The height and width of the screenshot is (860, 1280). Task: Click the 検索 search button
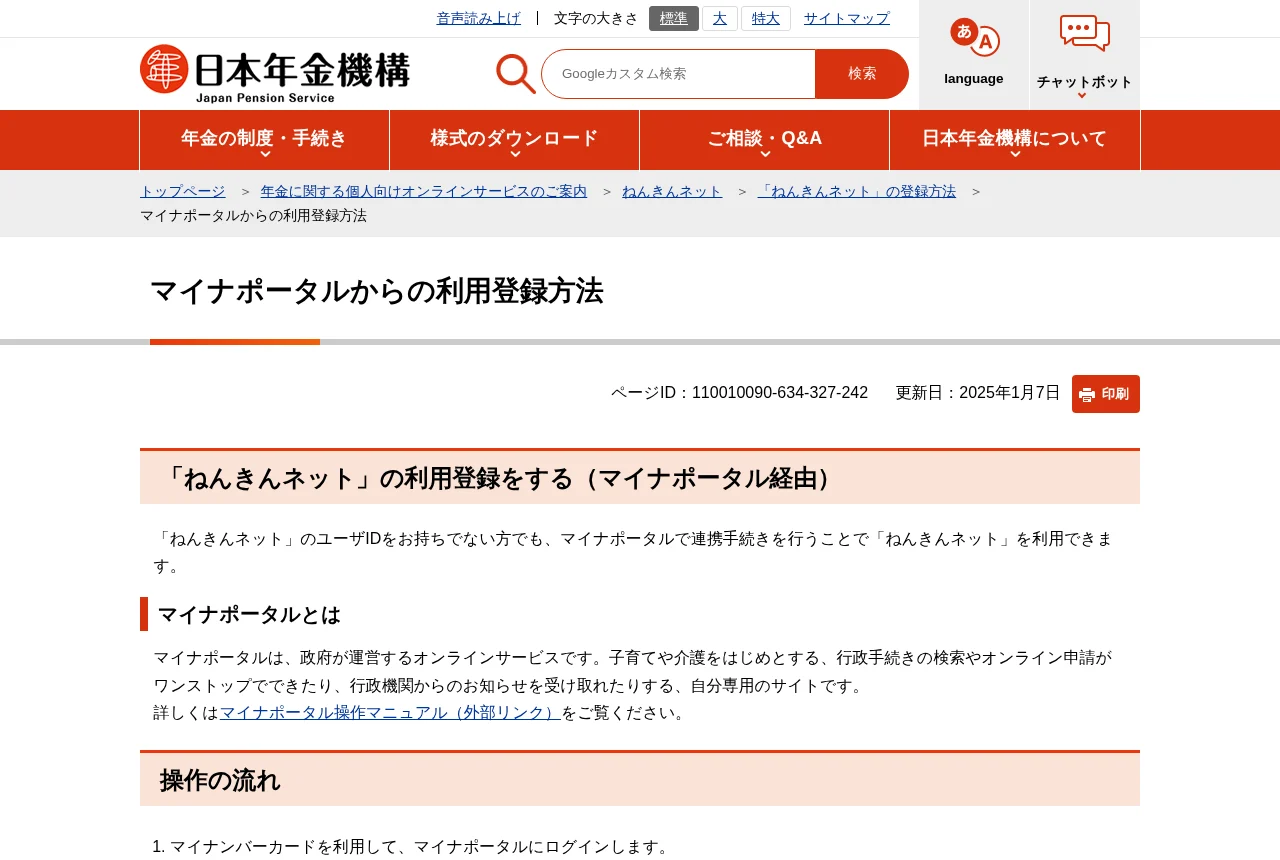tap(862, 74)
